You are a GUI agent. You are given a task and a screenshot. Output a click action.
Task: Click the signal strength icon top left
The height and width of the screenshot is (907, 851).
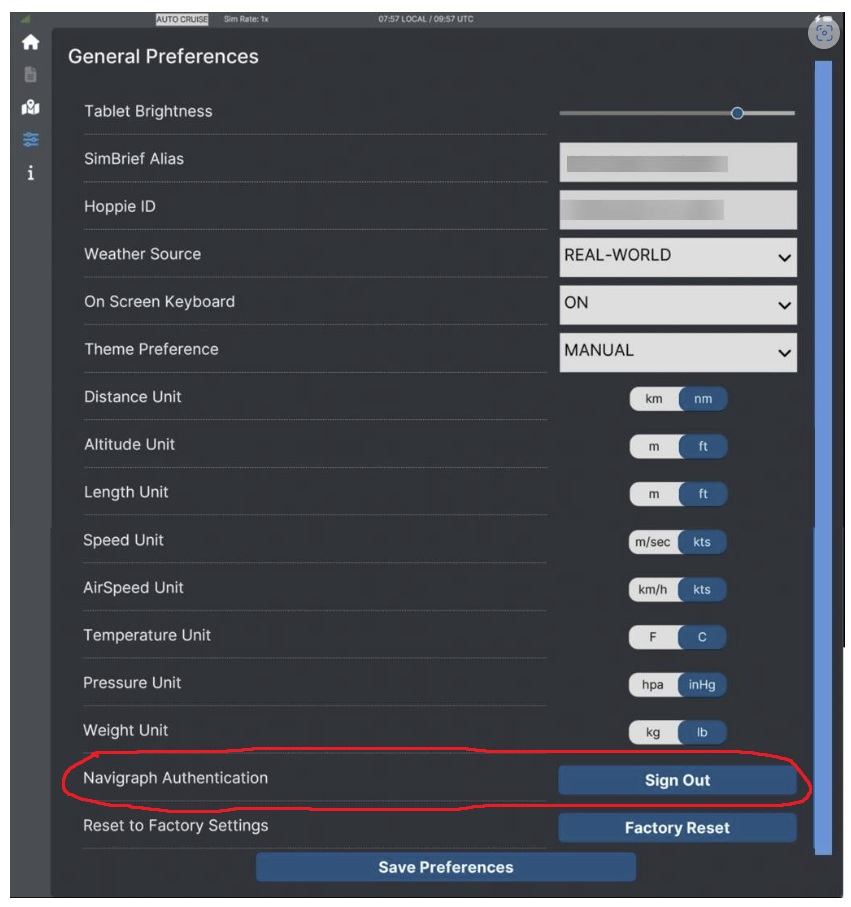25,19
